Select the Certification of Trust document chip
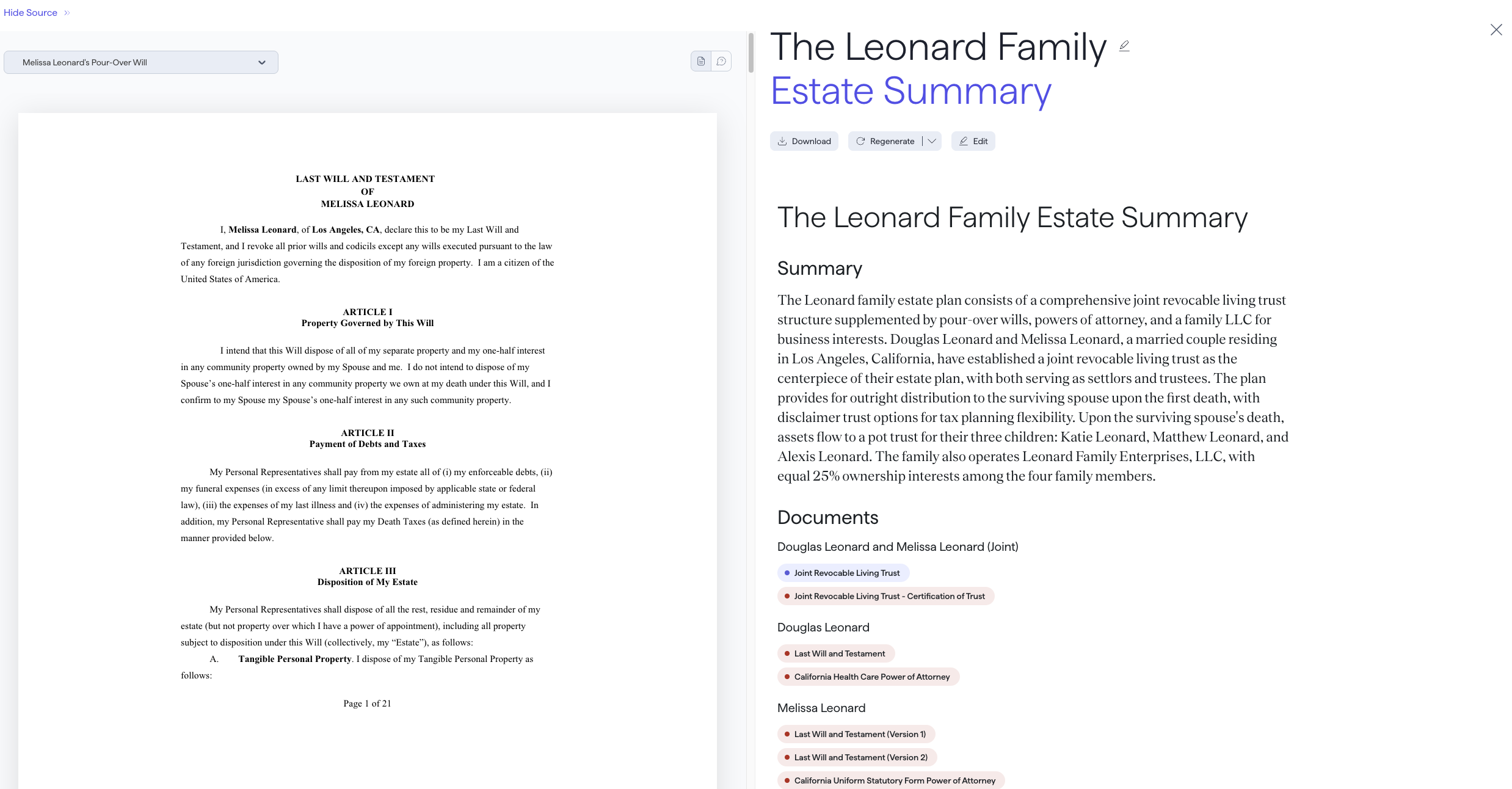The width and height of the screenshot is (1512, 789). click(x=885, y=596)
